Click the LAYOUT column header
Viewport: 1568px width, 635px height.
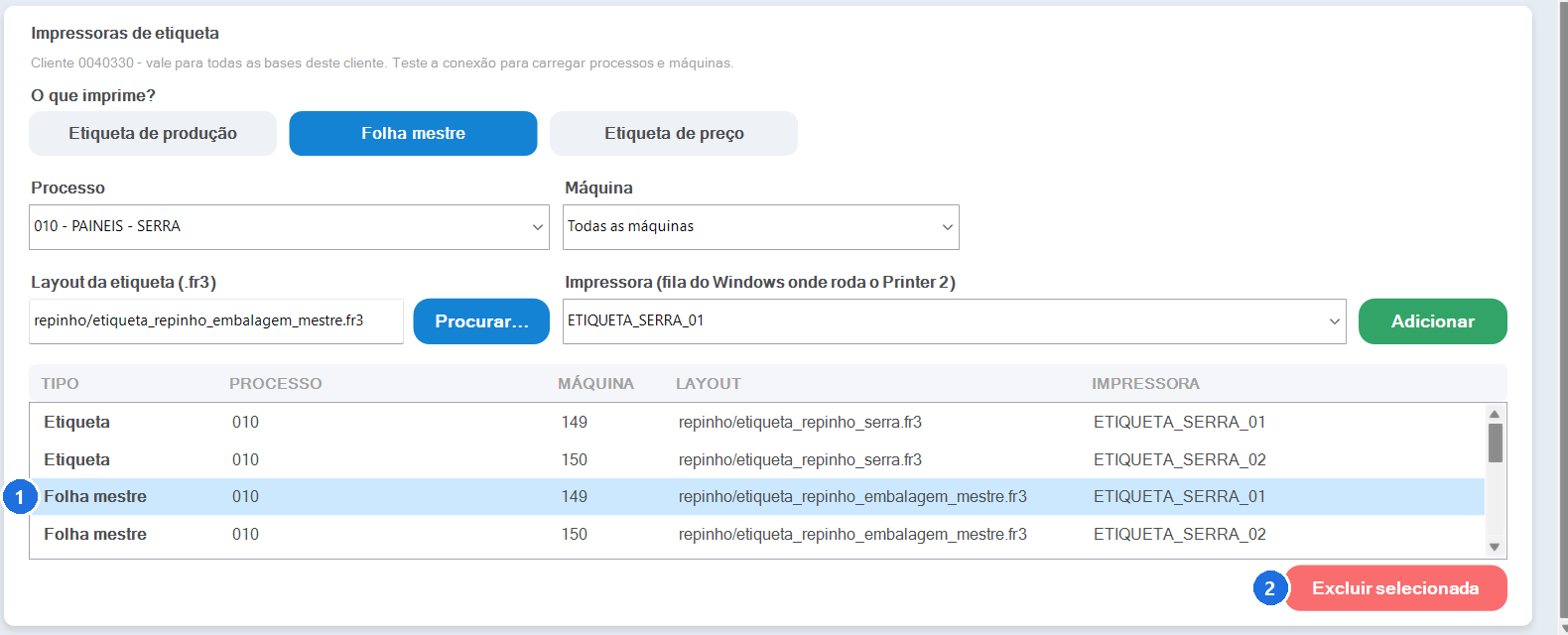(709, 383)
